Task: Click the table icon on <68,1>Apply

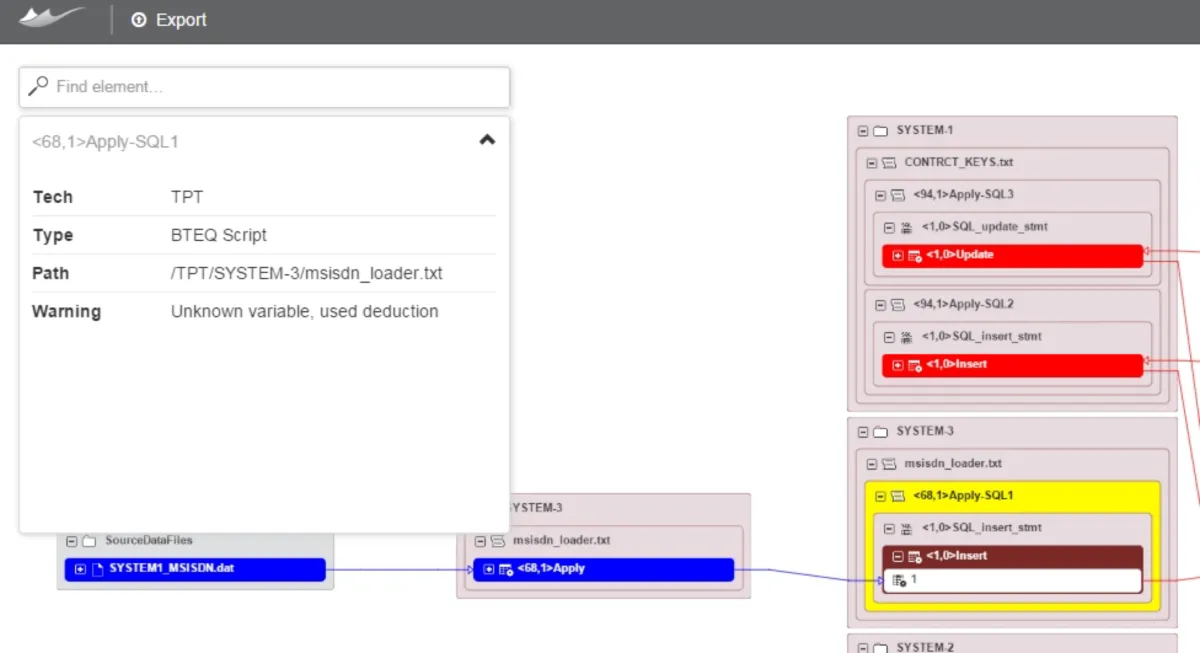Action: tap(506, 570)
